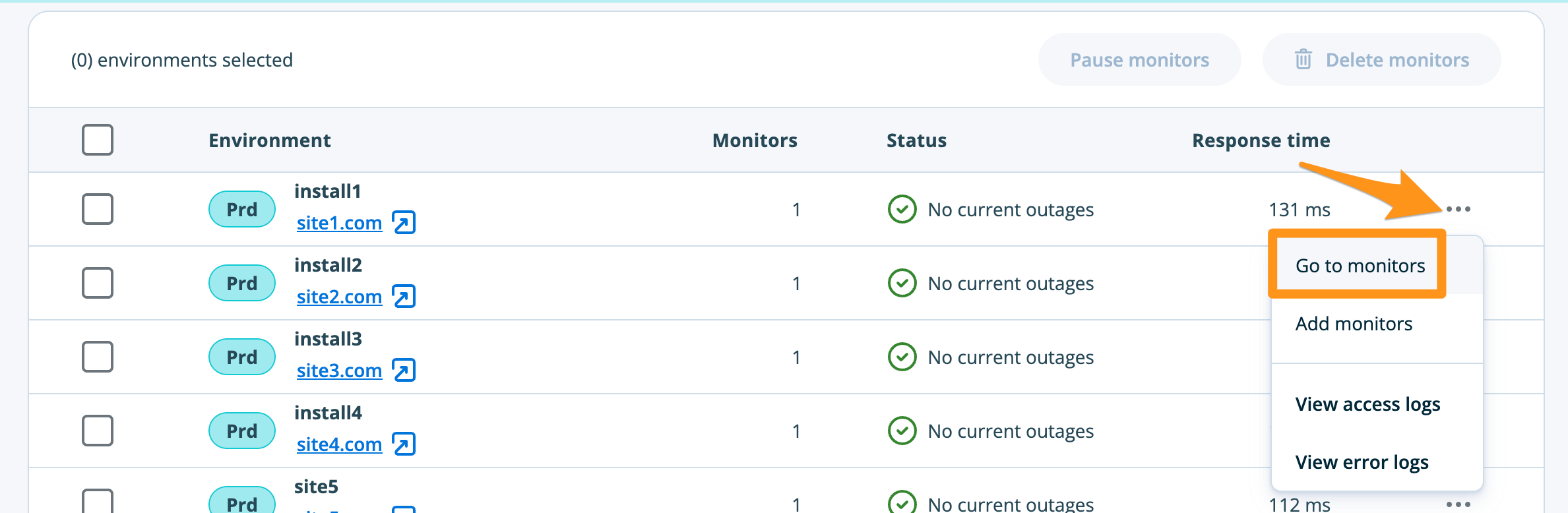This screenshot has width=1568, height=513.
Task: Select View error logs option
Action: [1362, 462]
